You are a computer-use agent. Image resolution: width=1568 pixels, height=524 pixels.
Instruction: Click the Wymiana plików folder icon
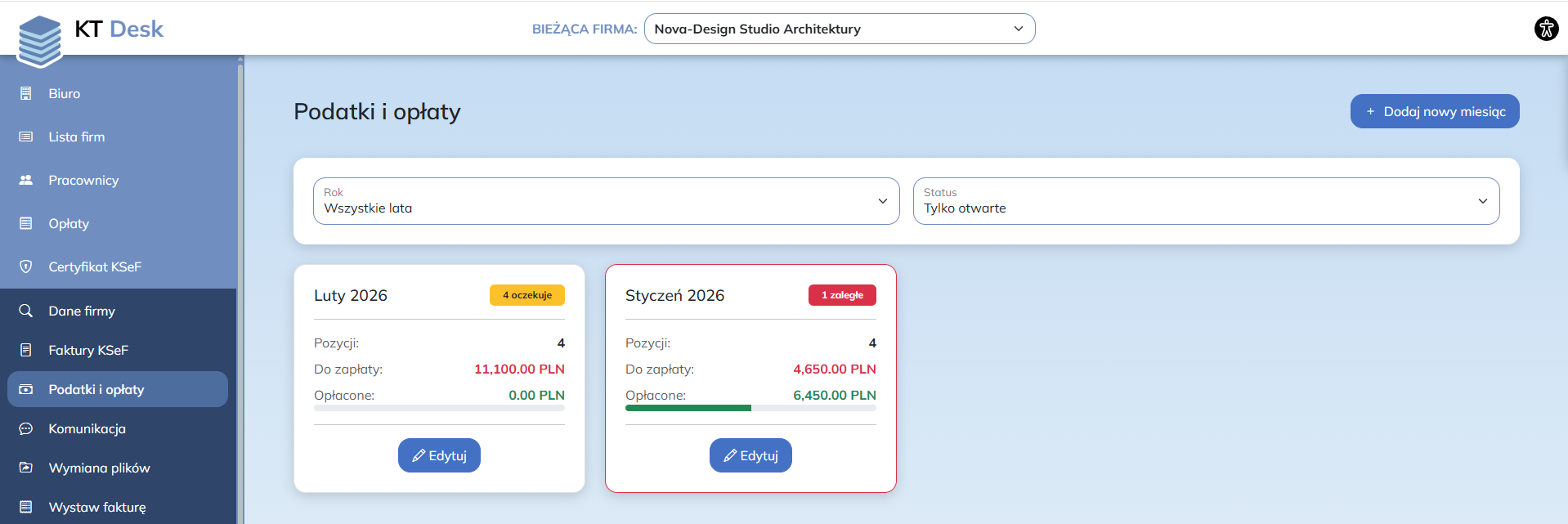click(x=26, y=468)
